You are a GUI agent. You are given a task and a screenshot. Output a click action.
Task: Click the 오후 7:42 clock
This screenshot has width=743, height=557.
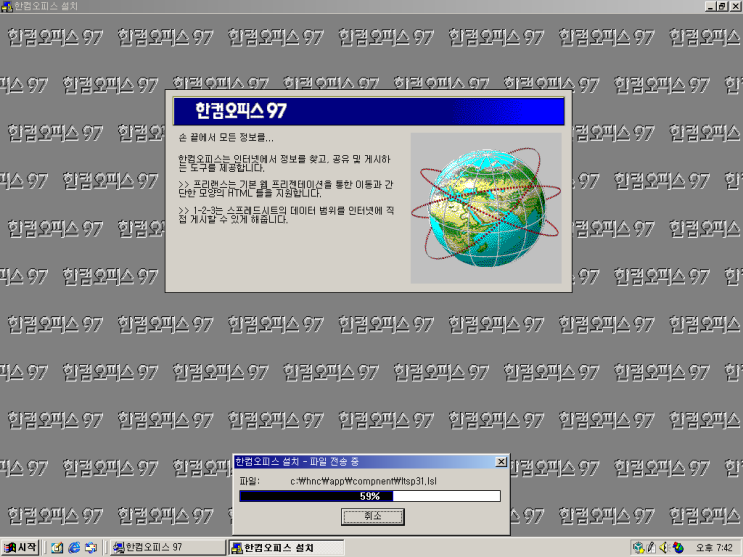point(714,548)
